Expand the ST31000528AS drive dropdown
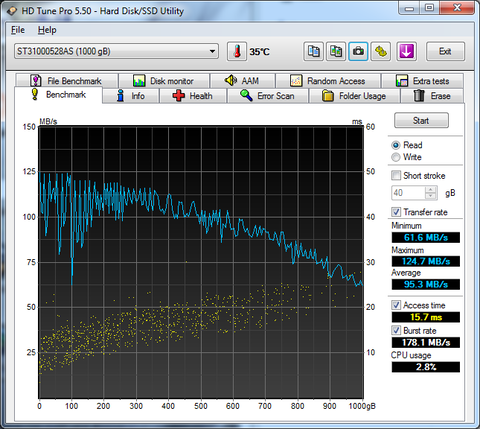This screenshot has width=480, height=429. 212,51
